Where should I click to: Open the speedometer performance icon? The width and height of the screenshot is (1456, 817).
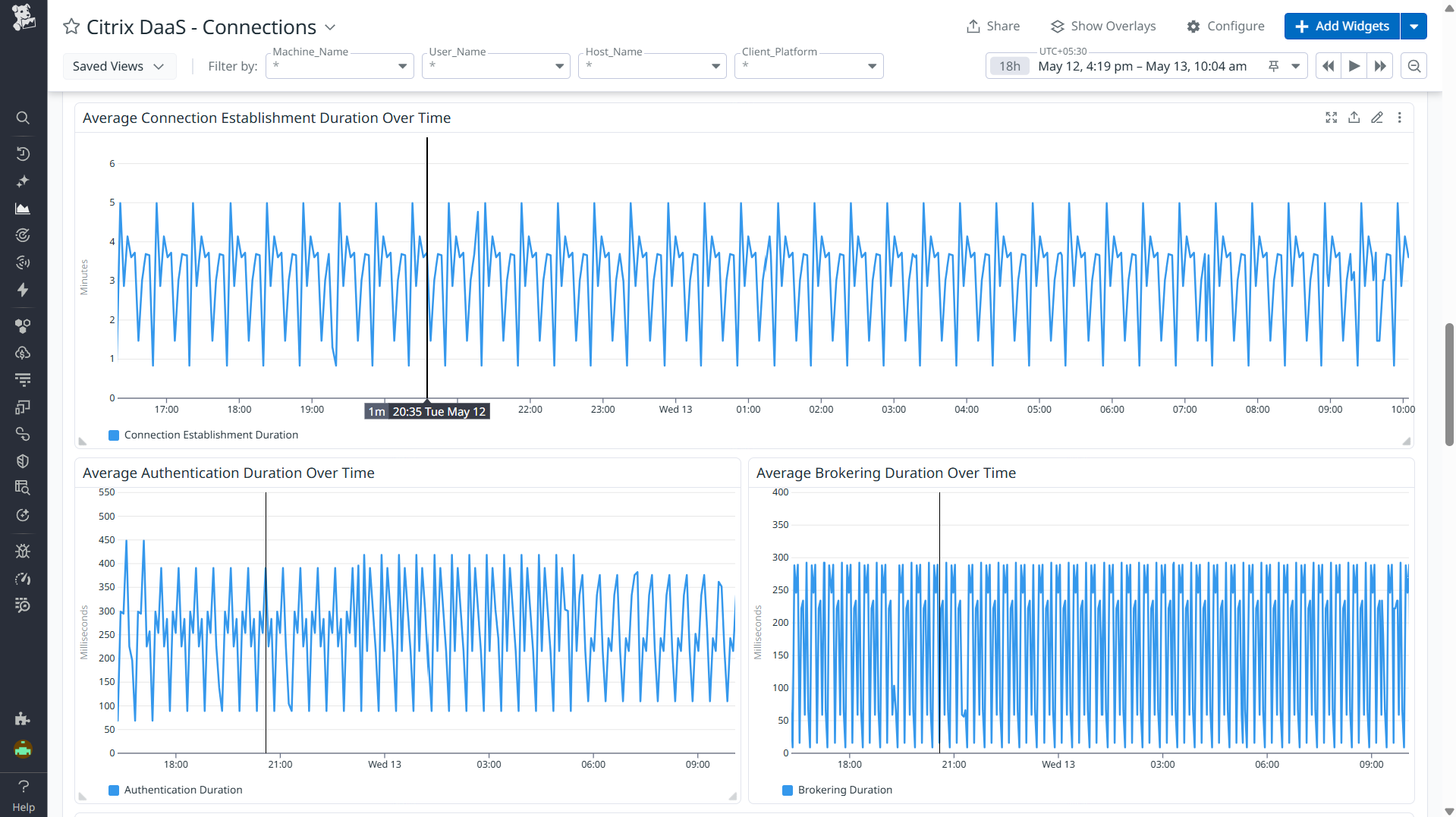point(23,579)
